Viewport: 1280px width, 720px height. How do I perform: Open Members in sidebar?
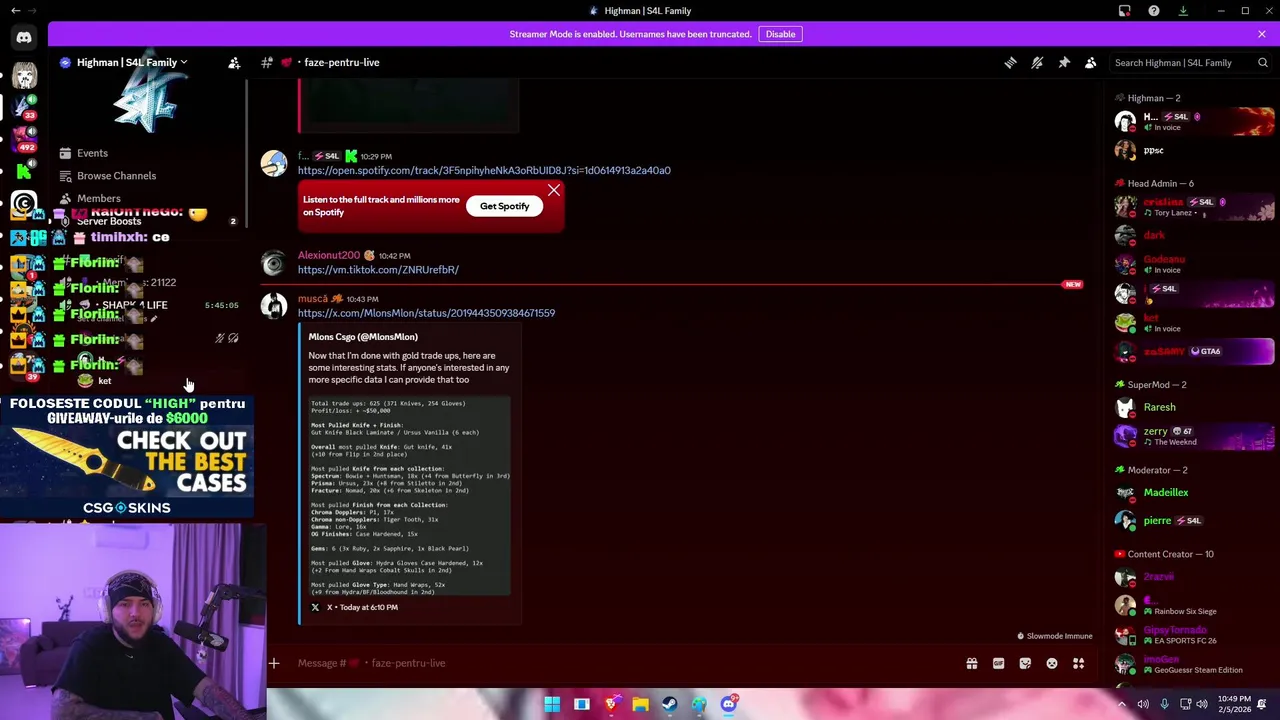click(x=98, y=199)
